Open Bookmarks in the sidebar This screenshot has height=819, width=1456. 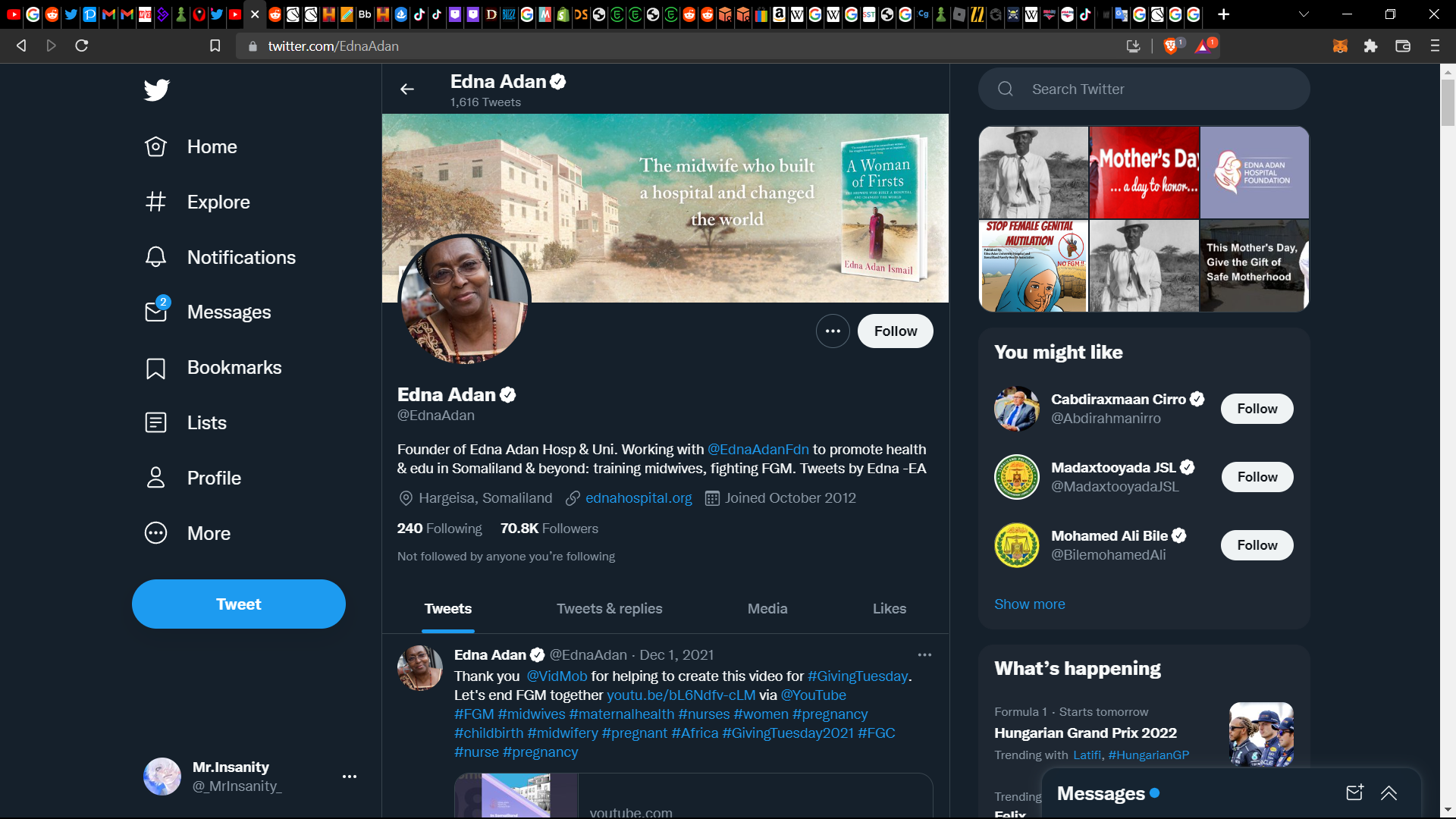213,368
